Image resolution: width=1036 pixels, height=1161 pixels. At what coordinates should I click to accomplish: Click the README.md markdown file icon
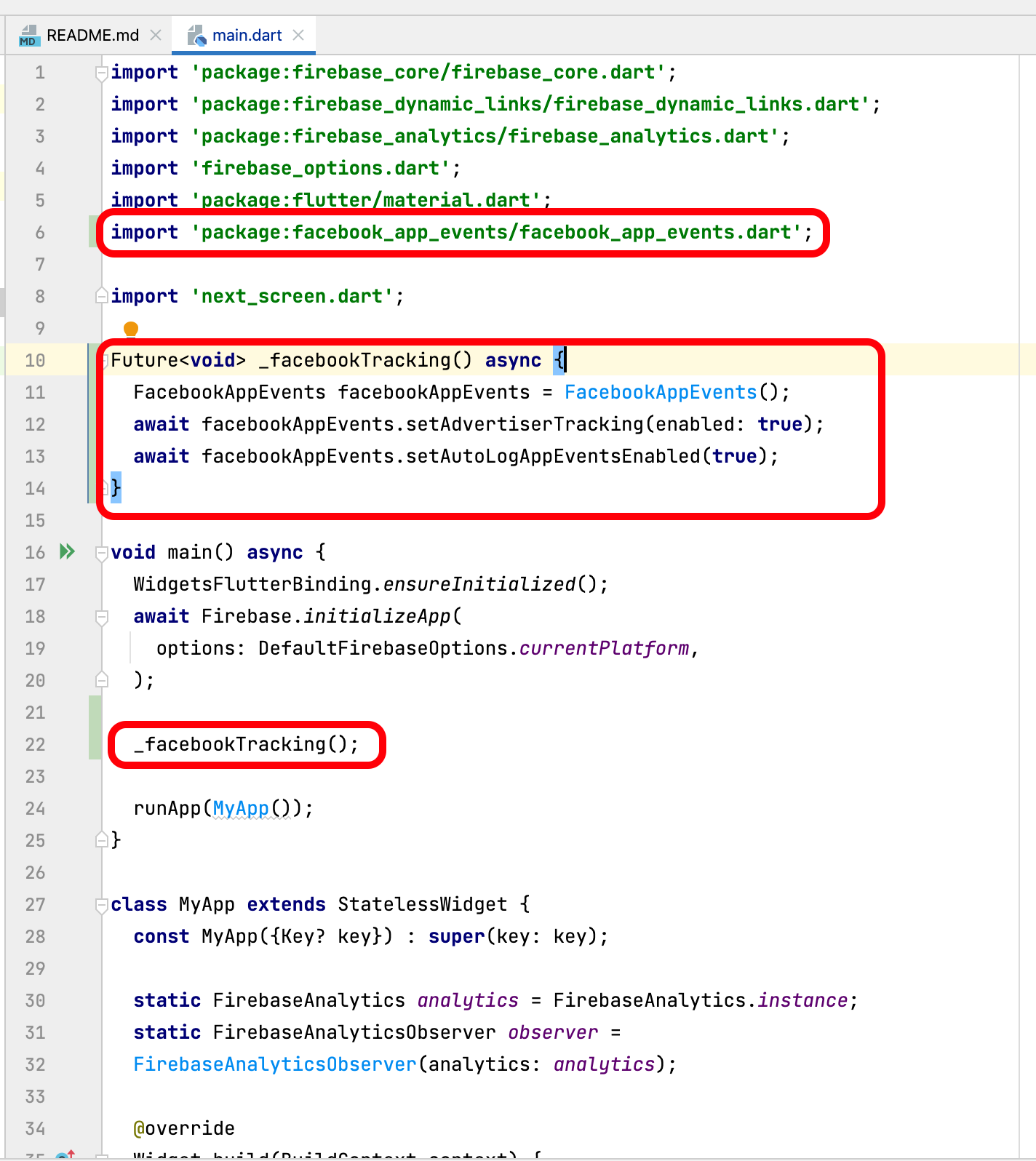coord(29,35)
